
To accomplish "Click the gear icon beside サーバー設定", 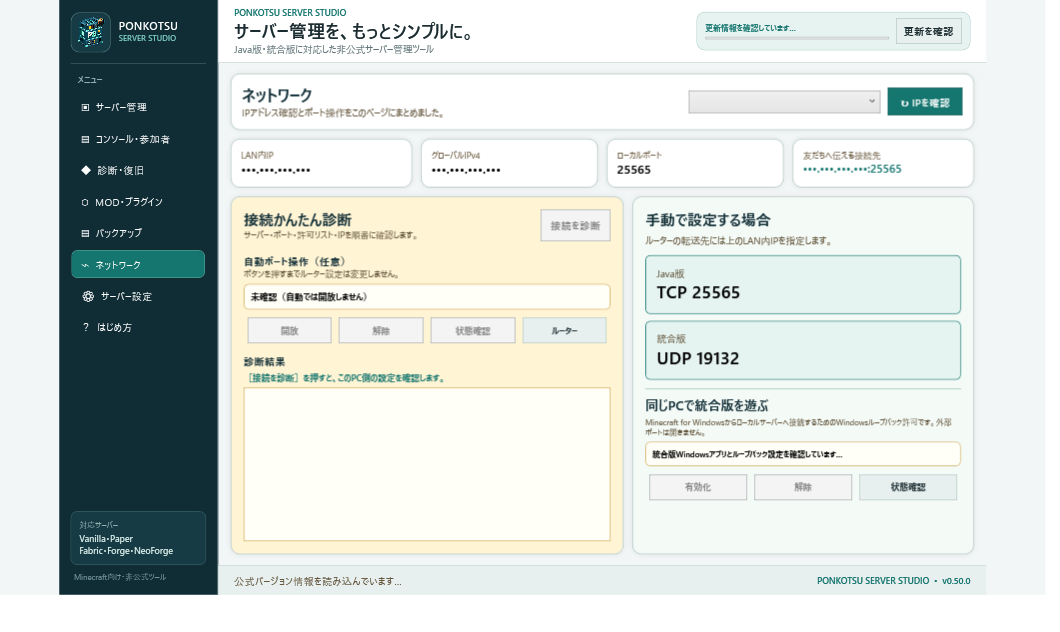I will (88, 296).
